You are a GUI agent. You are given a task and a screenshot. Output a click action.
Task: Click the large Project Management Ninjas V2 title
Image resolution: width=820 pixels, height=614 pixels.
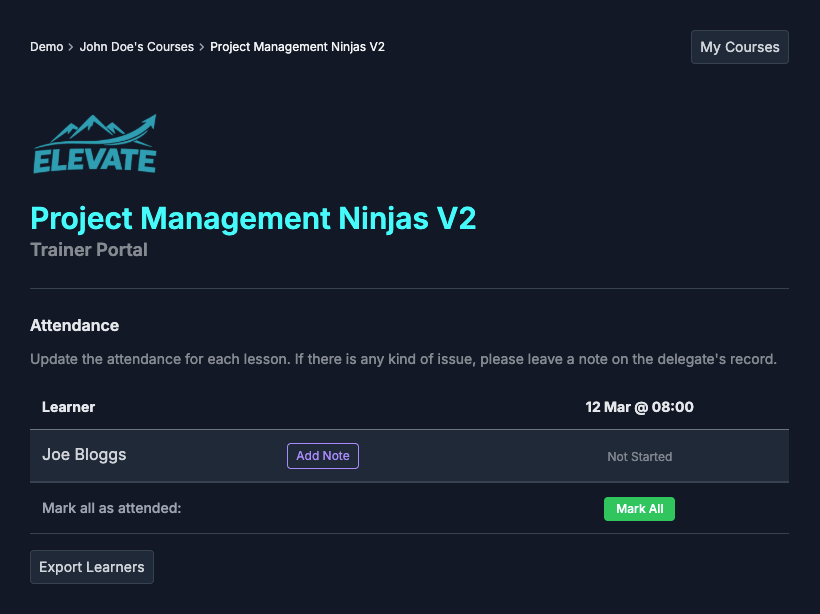tap(253, 218)
